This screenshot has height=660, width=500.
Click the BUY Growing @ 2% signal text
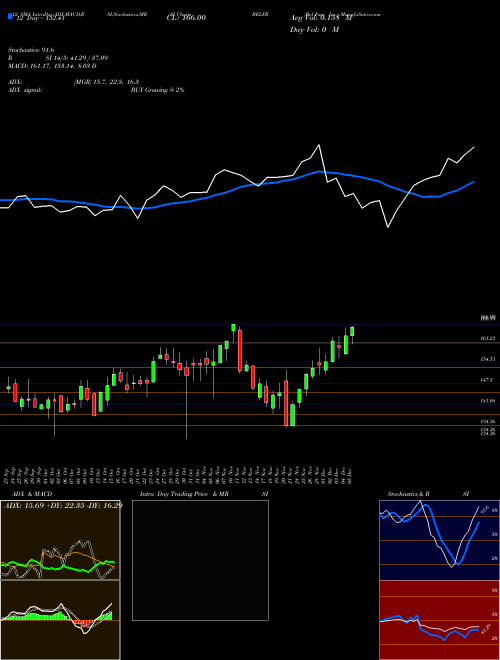click(157, 90)
